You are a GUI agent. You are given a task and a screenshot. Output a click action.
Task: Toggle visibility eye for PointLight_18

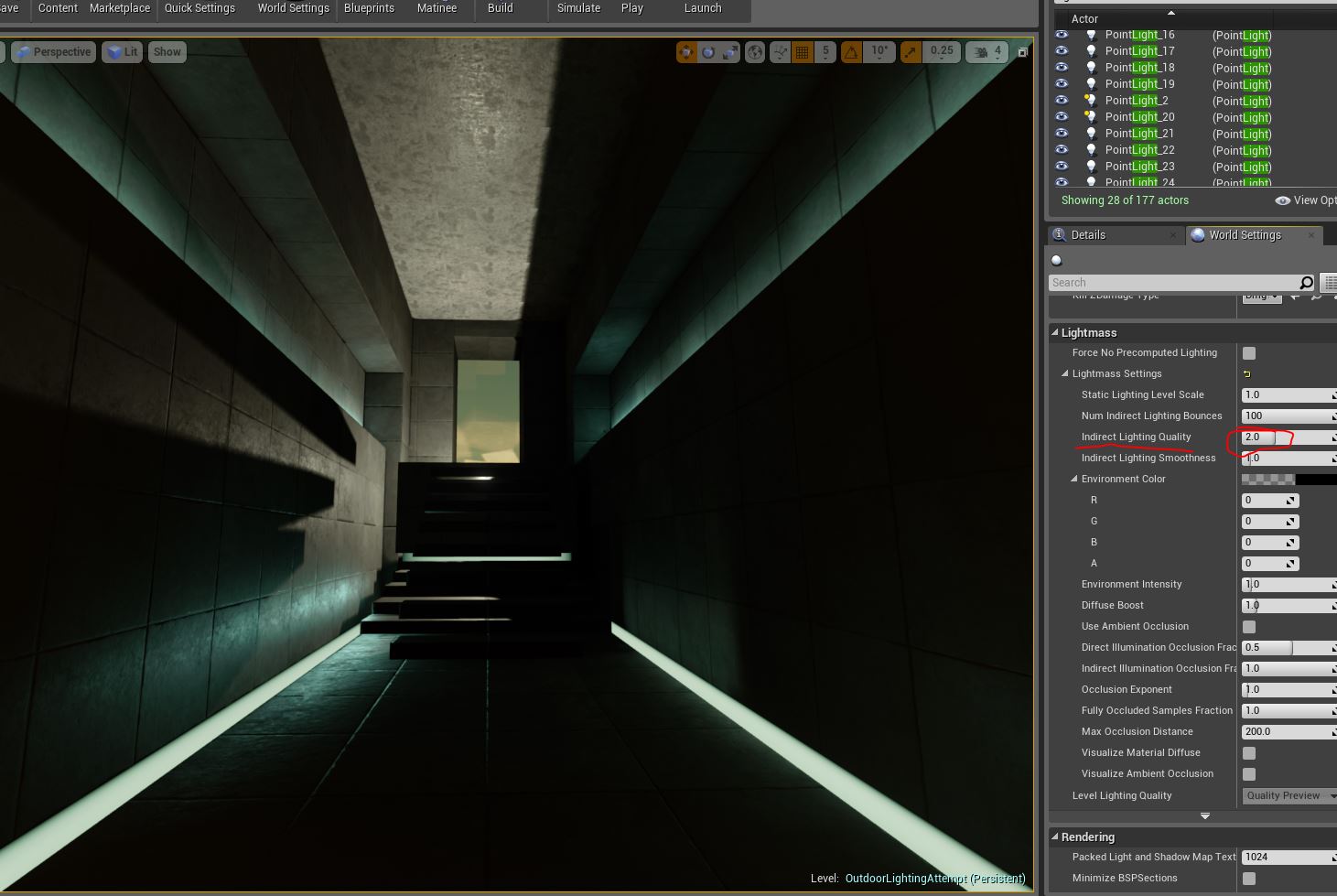point(1062,68)
